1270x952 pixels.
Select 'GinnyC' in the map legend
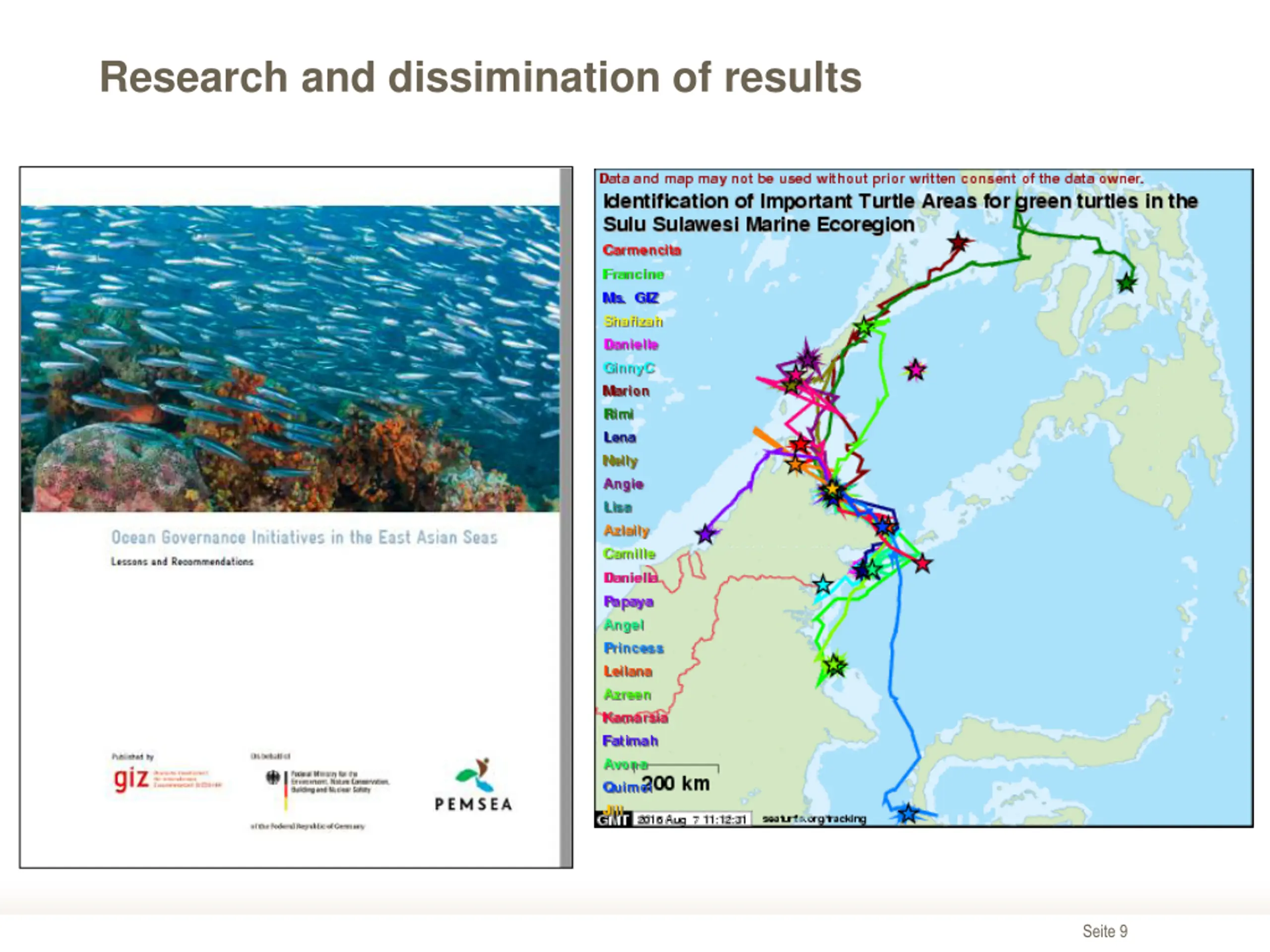coord(629,368)
